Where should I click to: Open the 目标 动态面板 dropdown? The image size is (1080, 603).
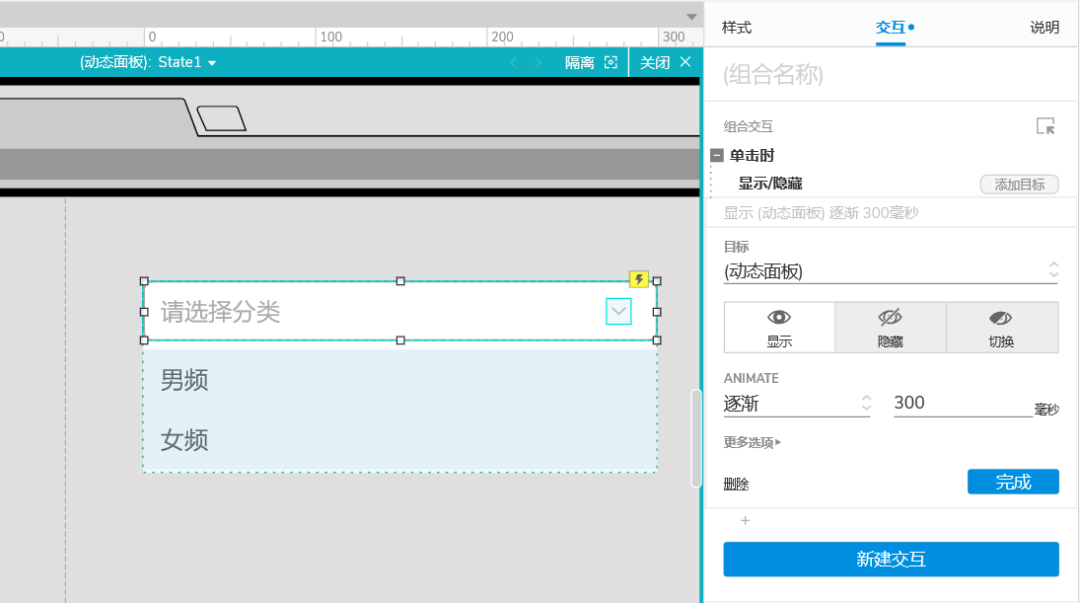pos(891,272)
